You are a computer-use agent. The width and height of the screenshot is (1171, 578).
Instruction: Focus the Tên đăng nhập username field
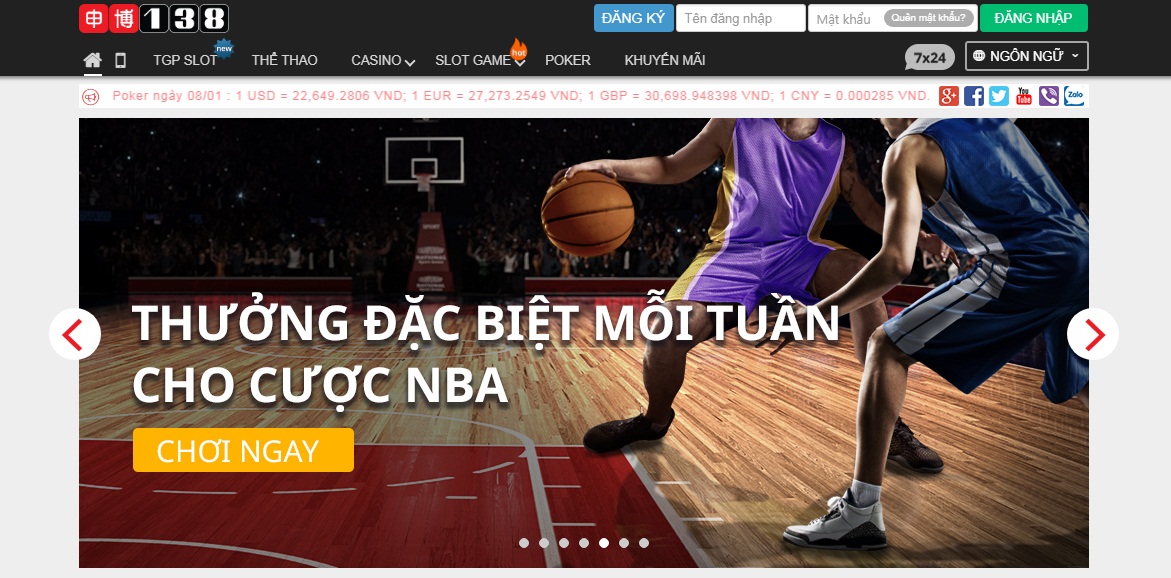click(740, 18)
